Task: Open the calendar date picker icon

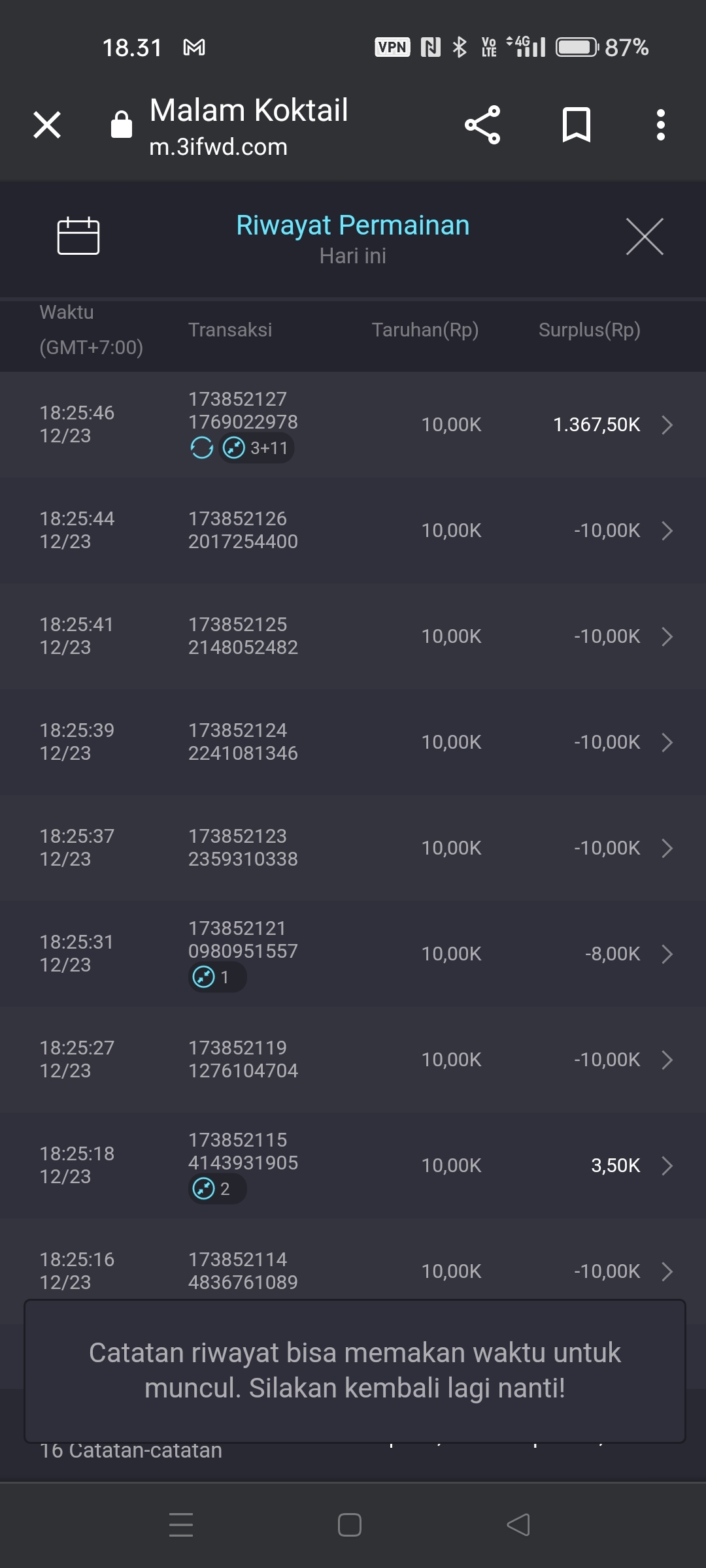Action: point(78,235)
